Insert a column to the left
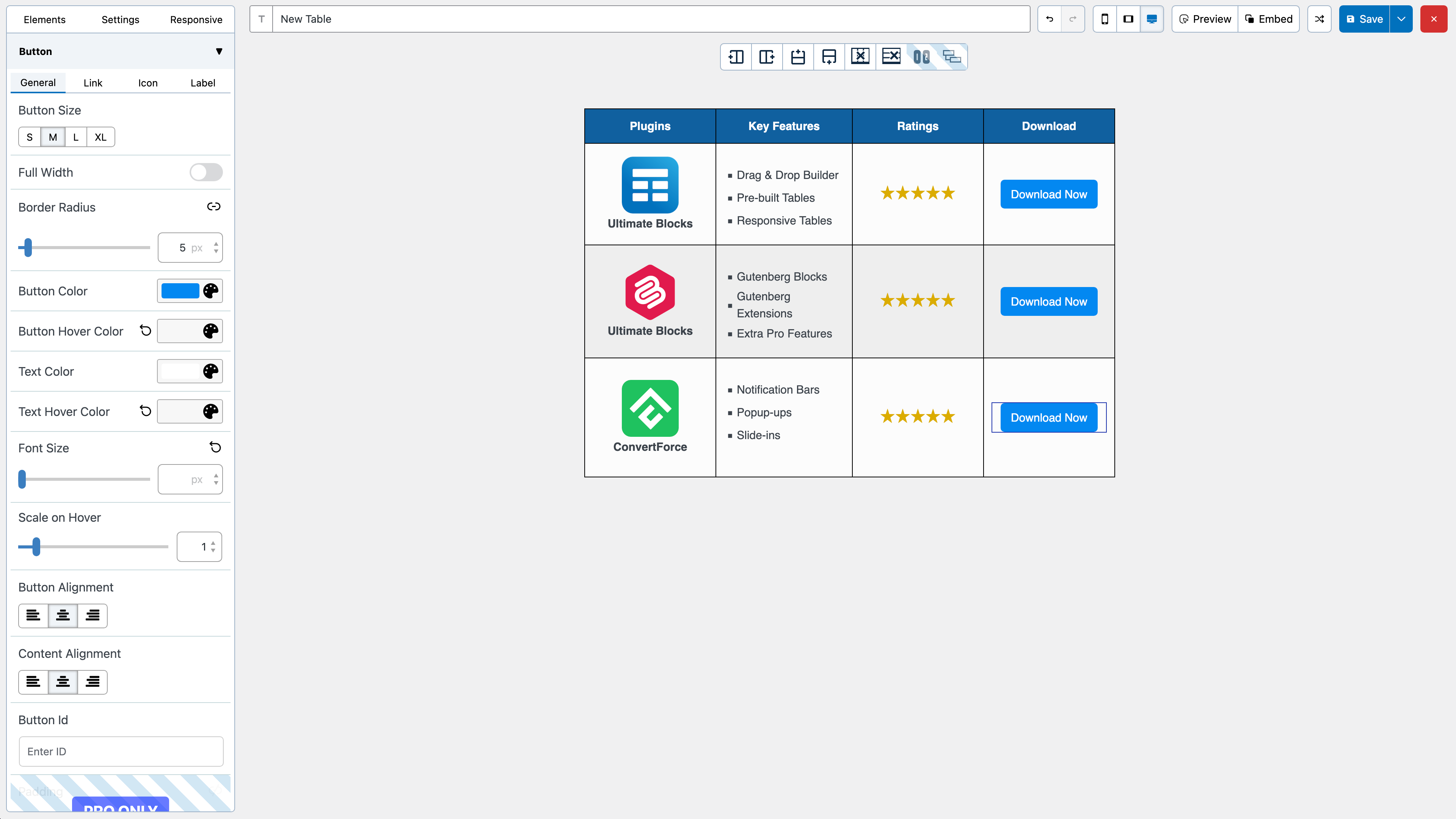Image resolution: width=1456 pixels, height=819 pixels. click(736, 56)
